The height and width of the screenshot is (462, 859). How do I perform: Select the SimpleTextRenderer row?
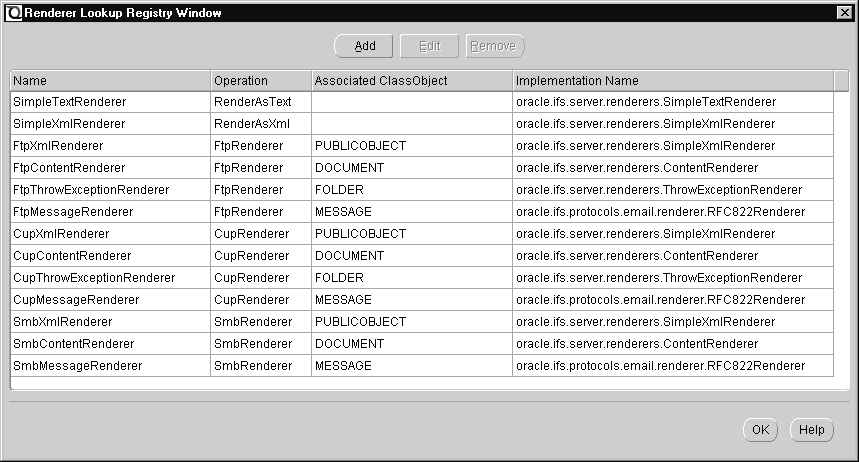[422, 102]
